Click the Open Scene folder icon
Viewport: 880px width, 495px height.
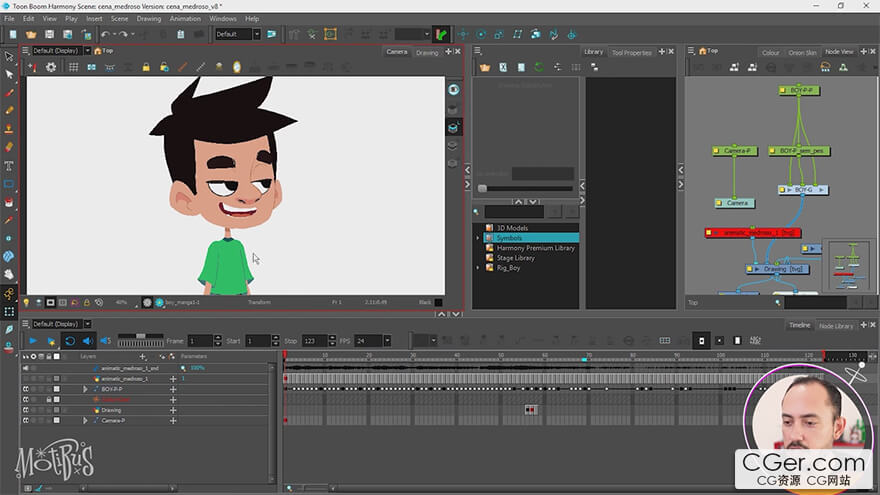[31, 35]
